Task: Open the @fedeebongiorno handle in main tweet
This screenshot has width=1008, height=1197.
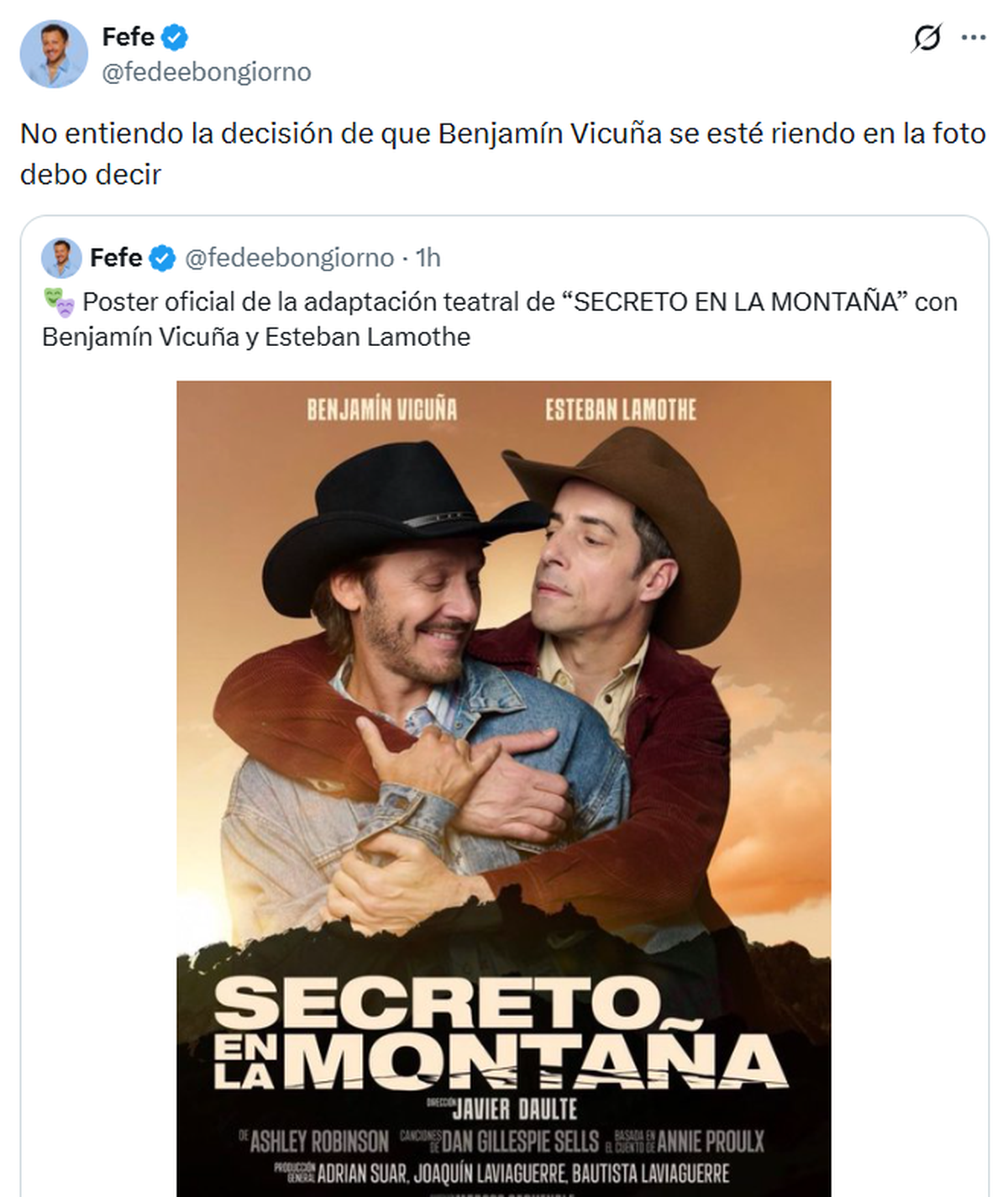Action: [x=207, y=72]
